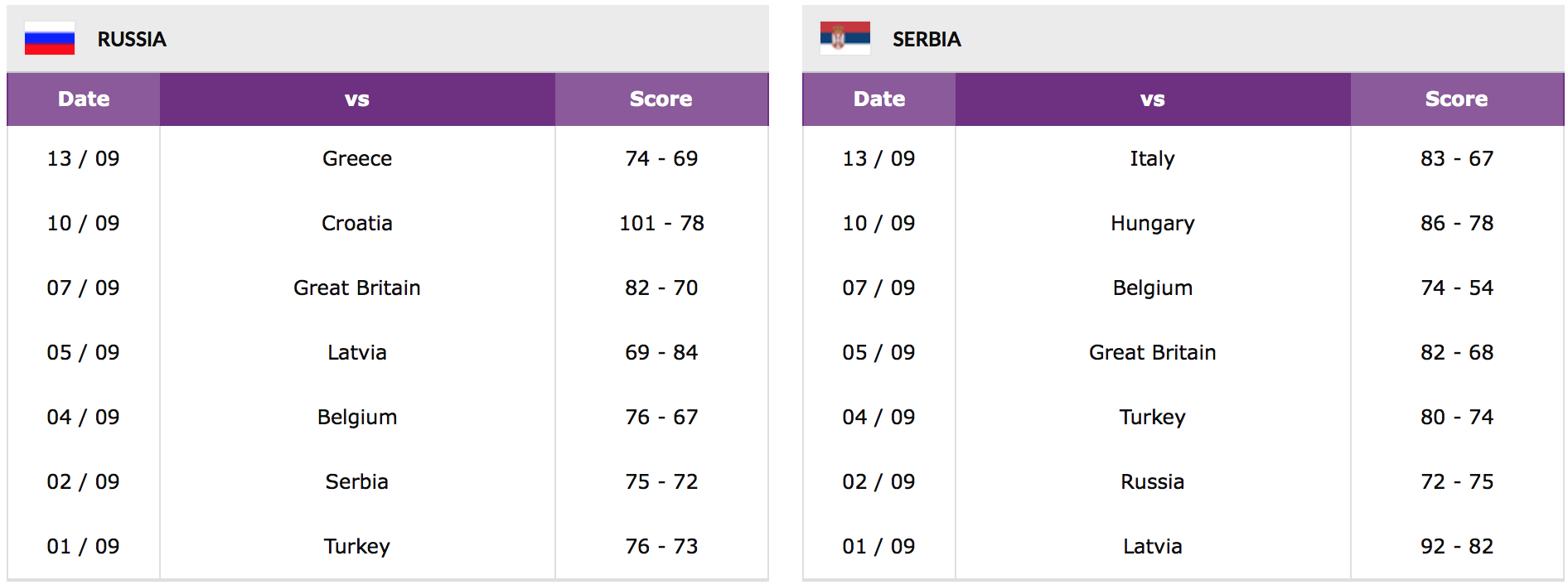Click Serbia in Russia's match list

click(x=357, y=481)
